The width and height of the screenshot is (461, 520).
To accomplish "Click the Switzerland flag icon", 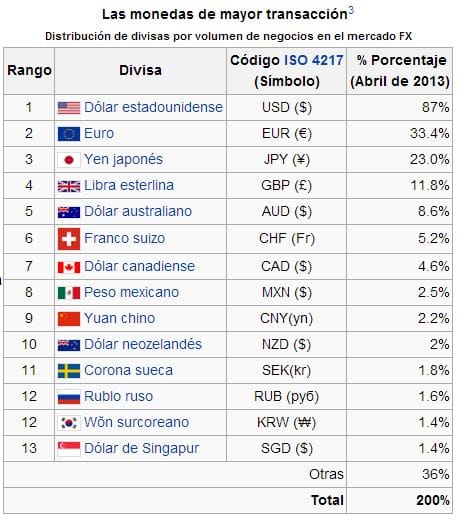I will click(x=69, y=239).
